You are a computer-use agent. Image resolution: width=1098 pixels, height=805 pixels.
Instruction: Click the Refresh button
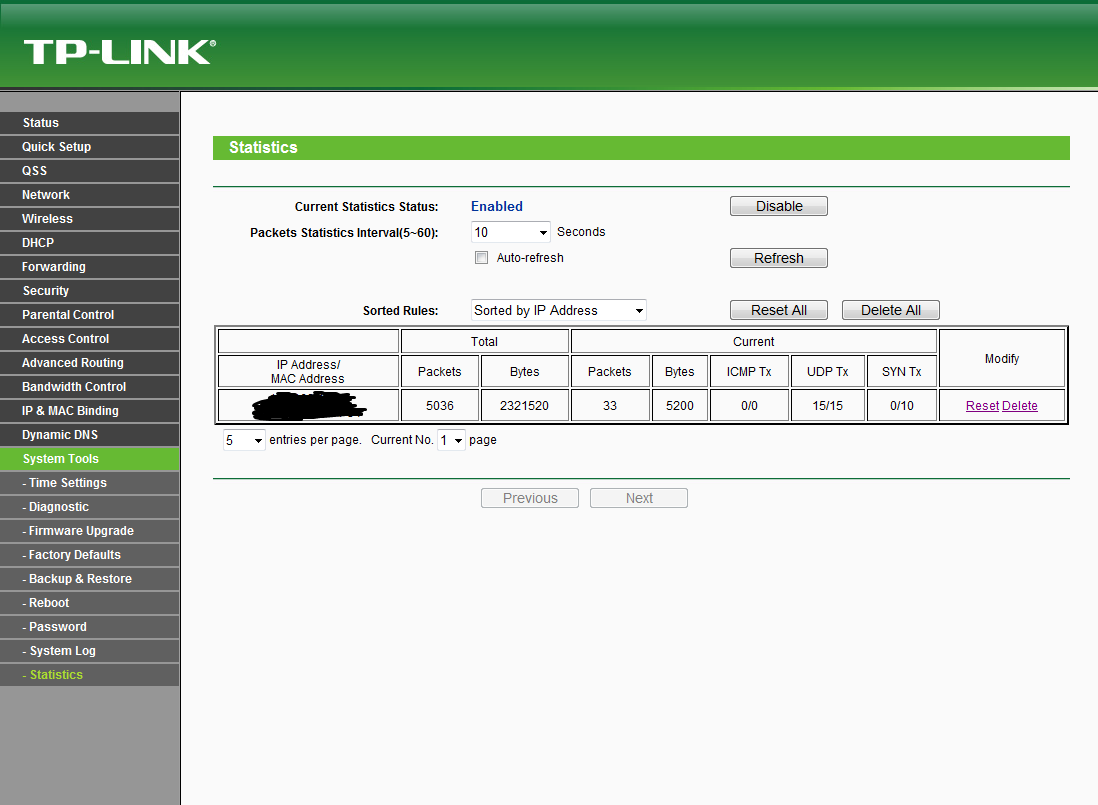(779, 258)
